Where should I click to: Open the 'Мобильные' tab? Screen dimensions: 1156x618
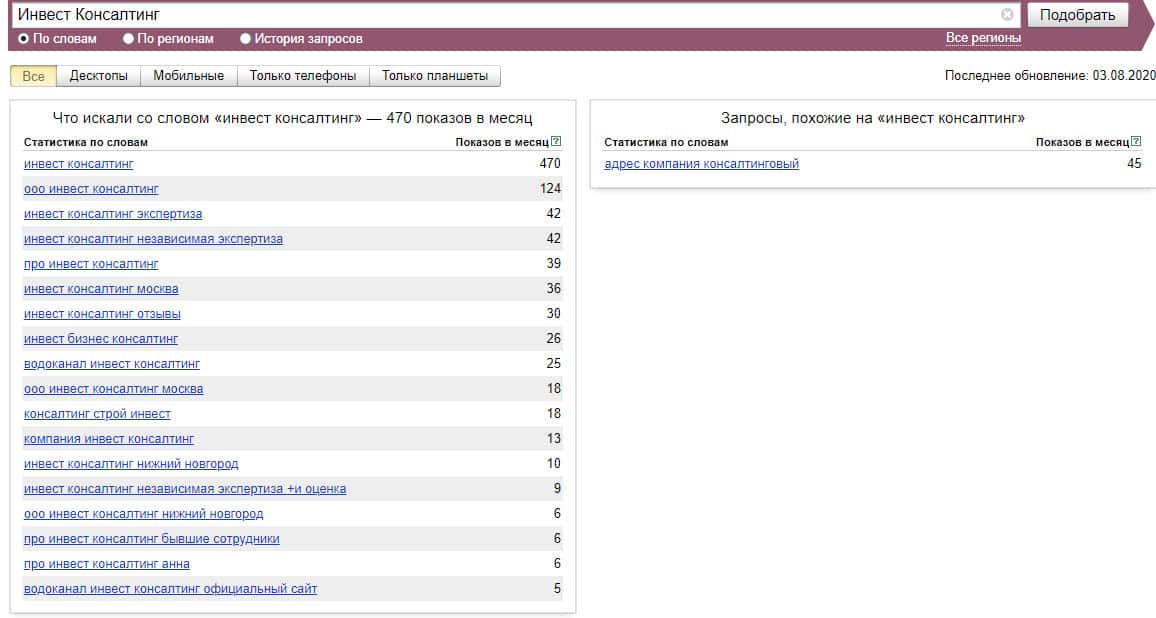click(x=189, y=76)
